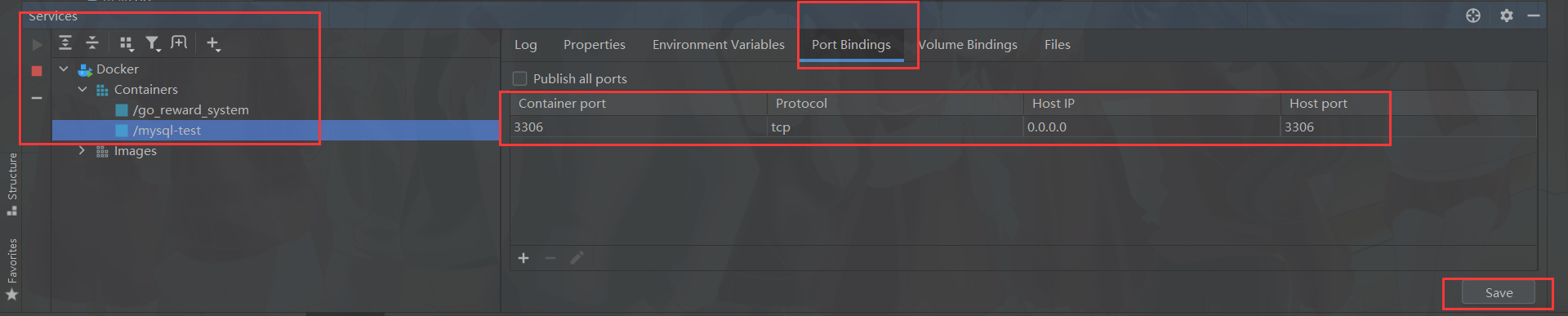Viewport: 1568px width, 316px height.
Task: Click the Expand All icon in Services toolbar
Action: [65, 43]
